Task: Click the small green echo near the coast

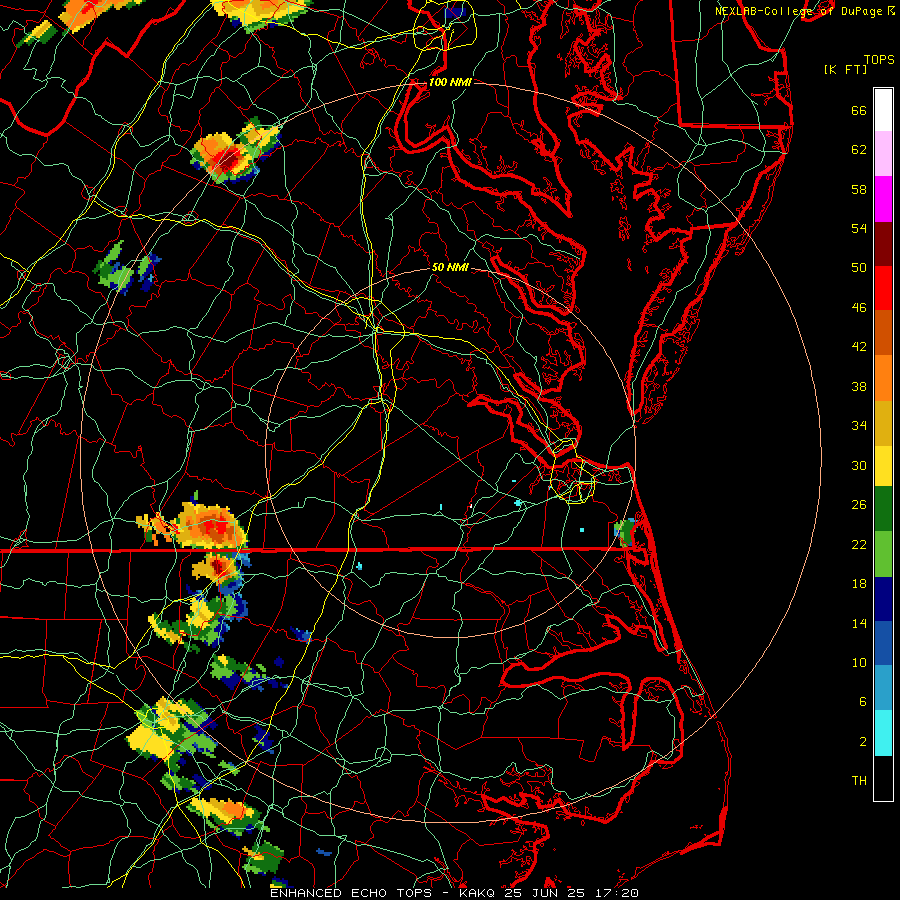Action: [625, 532]
